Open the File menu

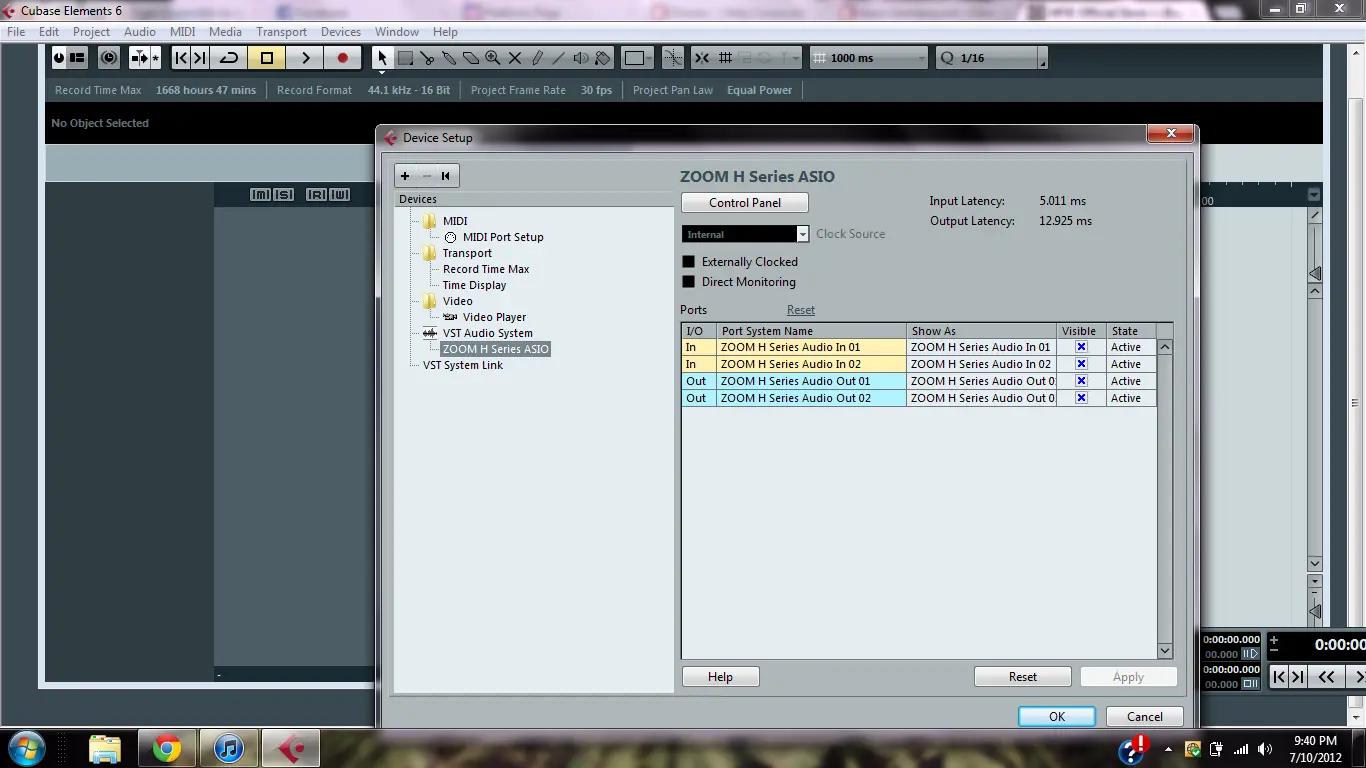point(16,32)
